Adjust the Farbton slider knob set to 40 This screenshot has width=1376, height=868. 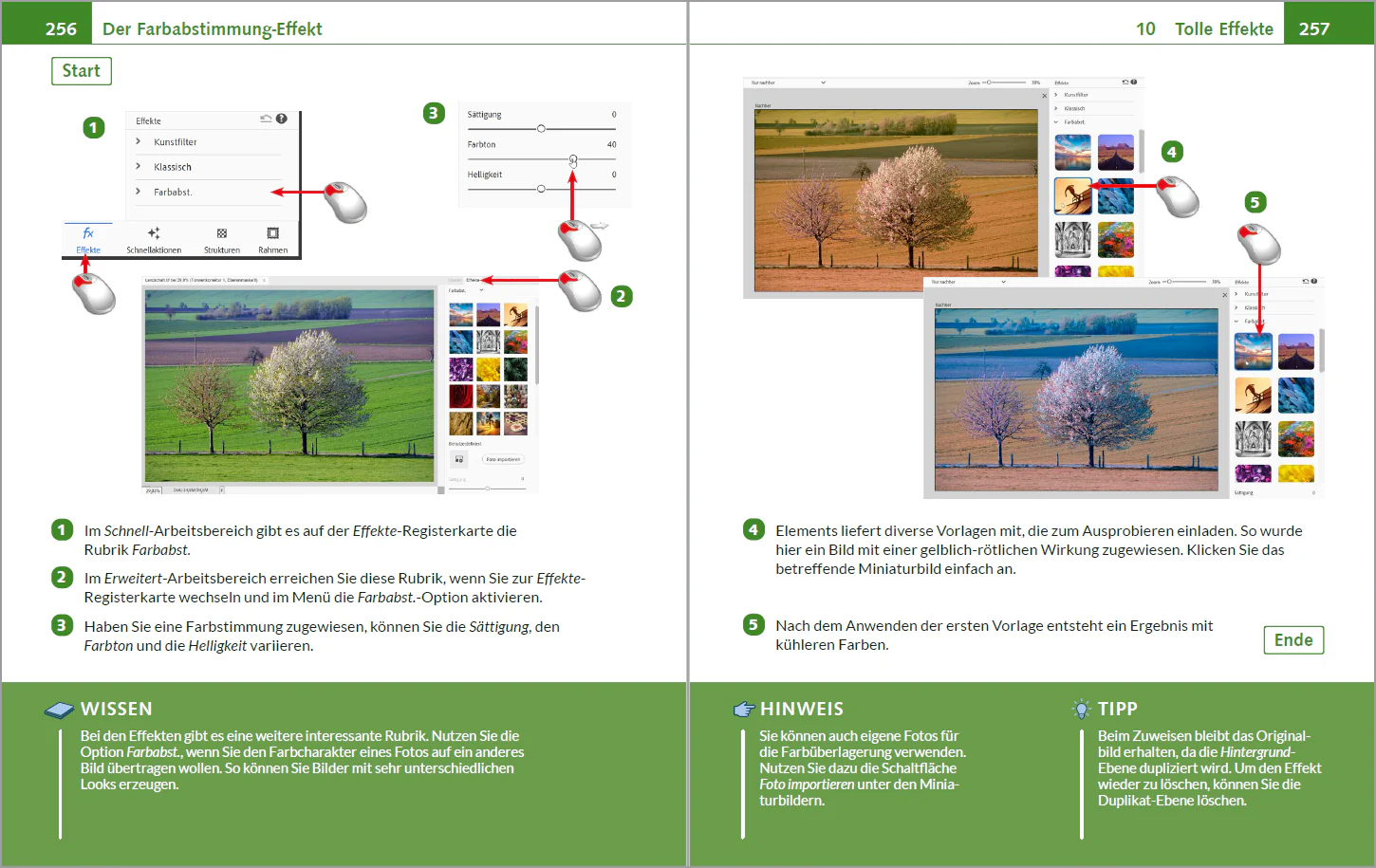573,158
